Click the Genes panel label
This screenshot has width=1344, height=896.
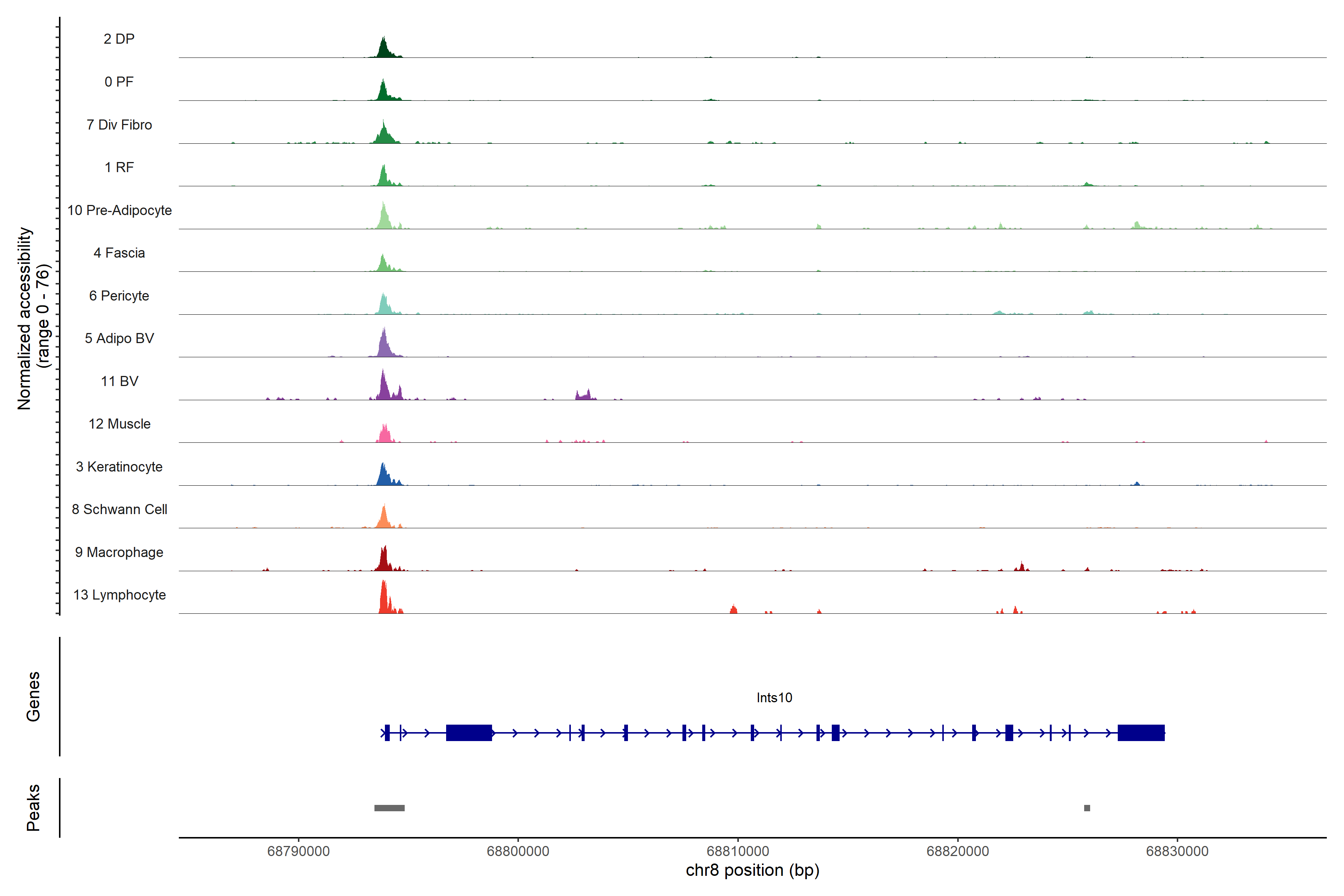(x=33, y=697)
